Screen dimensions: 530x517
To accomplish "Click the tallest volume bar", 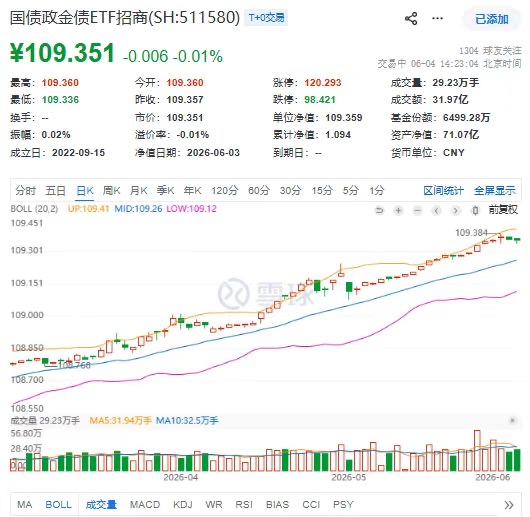I will (x=477, y=450).
